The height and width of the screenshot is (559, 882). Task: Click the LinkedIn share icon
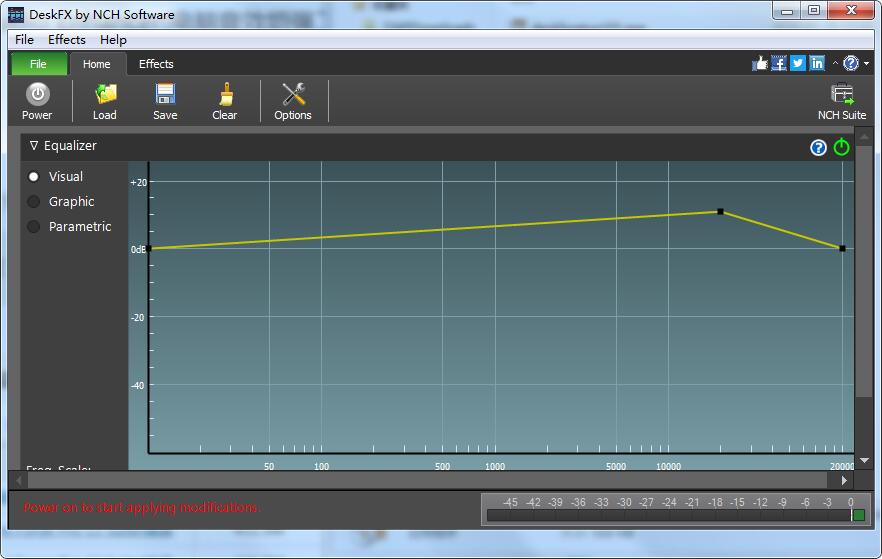click(817, 63)
